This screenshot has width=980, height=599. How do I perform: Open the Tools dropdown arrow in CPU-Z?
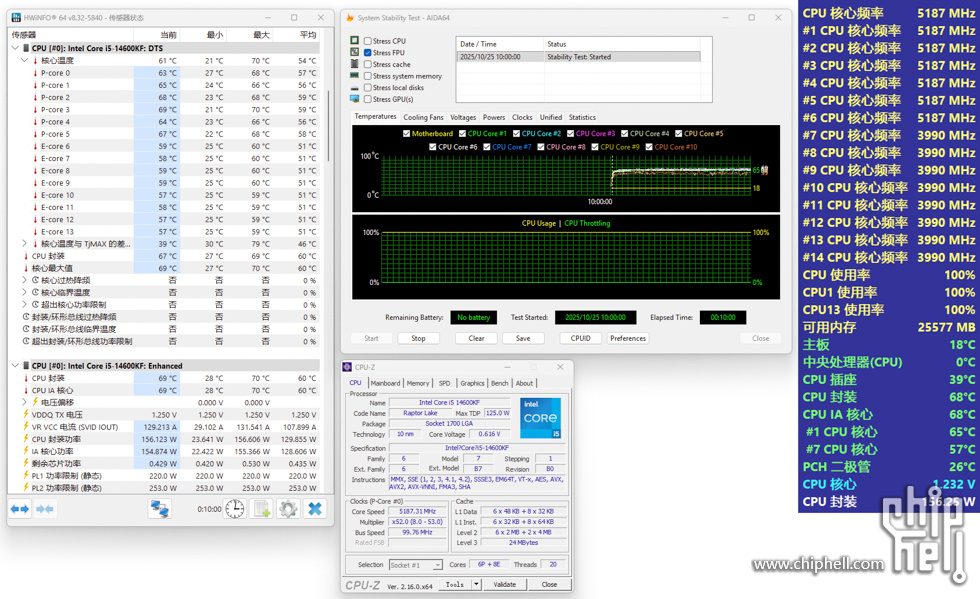click(476, 584)
